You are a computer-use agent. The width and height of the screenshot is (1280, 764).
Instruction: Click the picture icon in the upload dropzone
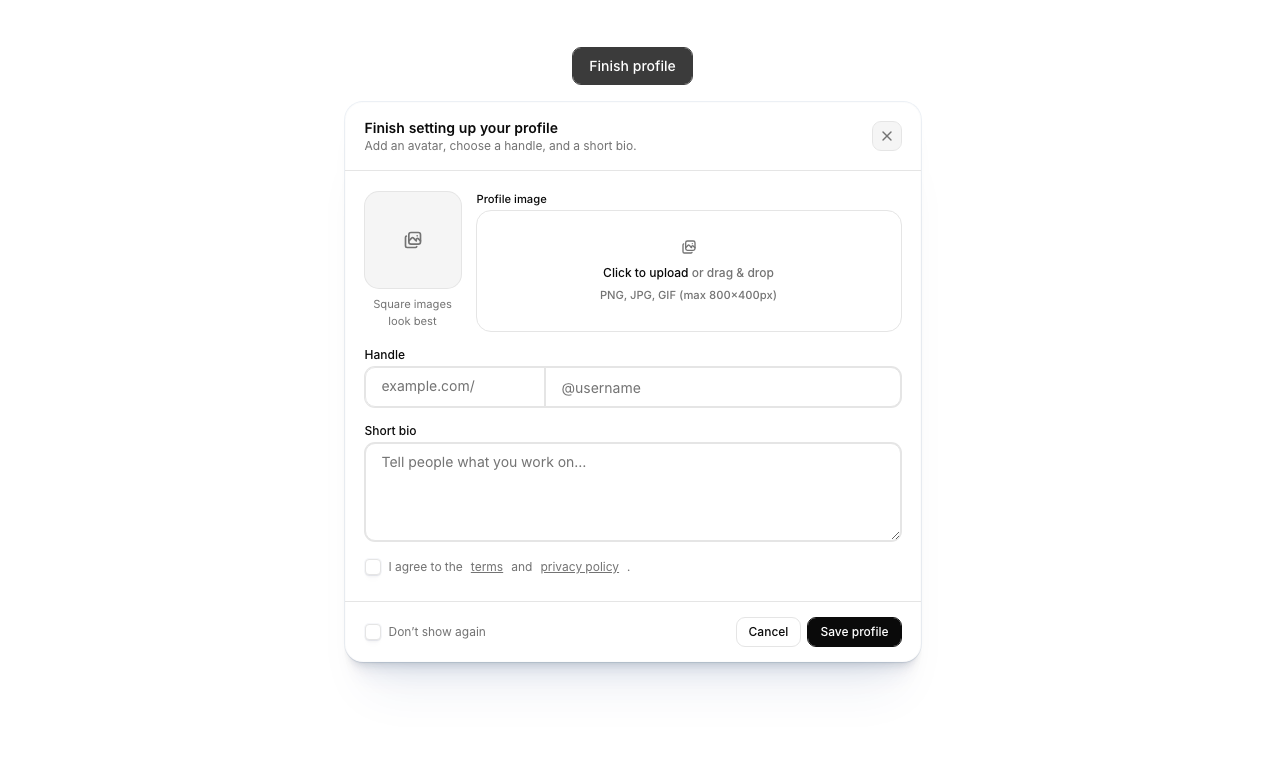pyautogui.click(x=688, y=247)
